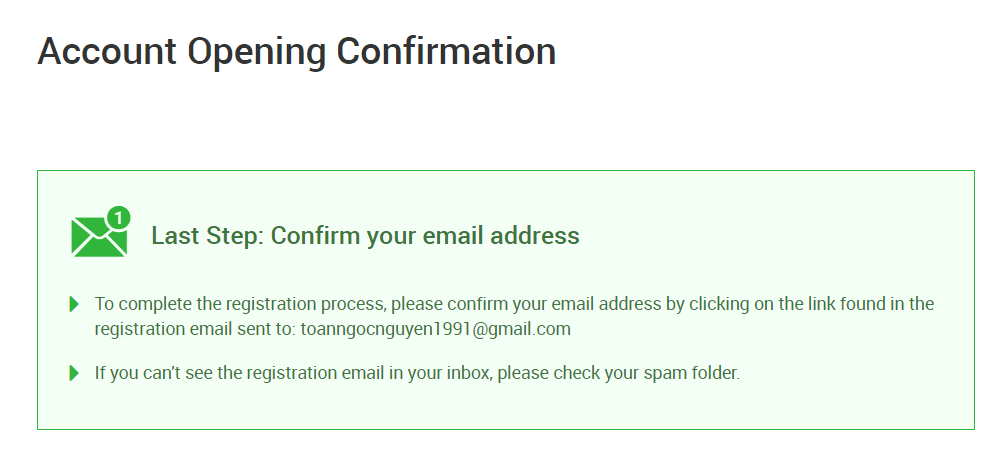The width and height of the screenshot is (1003, 463).
Task: Click 'please check your' in second bullet
Action: click(x=572, y=373)
